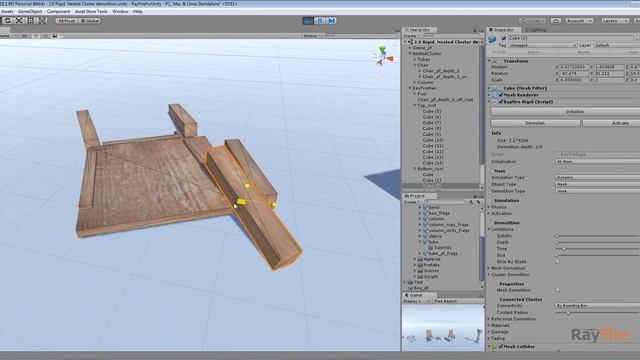Click the Scripts folder icon

point(420,276)
